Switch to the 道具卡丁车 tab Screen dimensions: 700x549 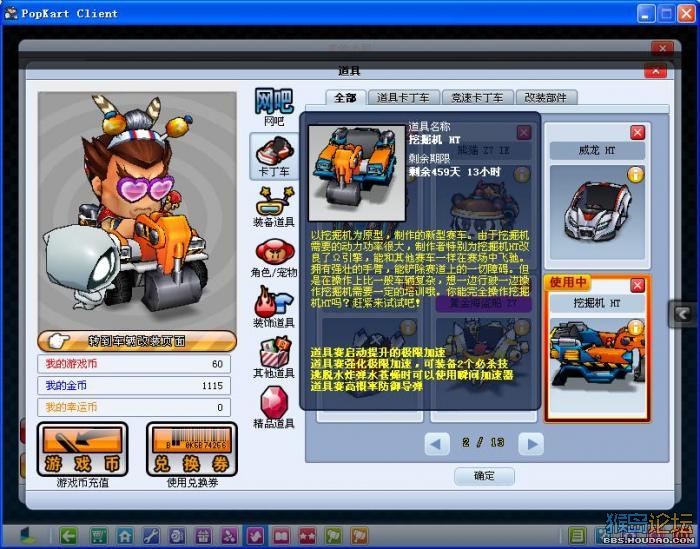[403, 97]
